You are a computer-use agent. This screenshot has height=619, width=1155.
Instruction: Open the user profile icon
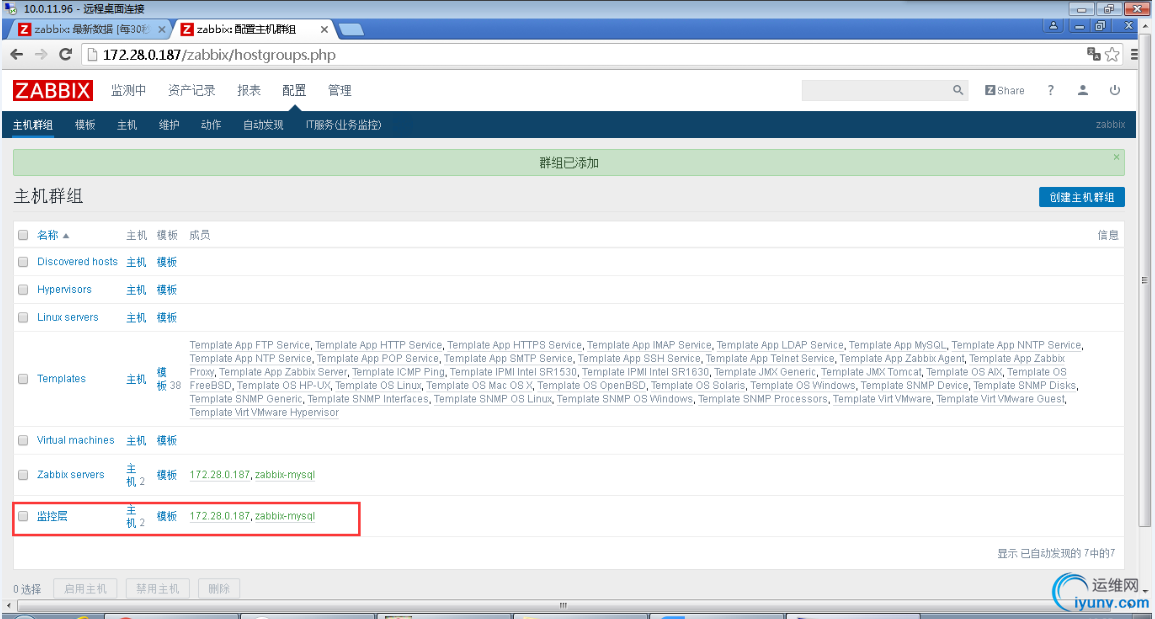pos(1083,90)
